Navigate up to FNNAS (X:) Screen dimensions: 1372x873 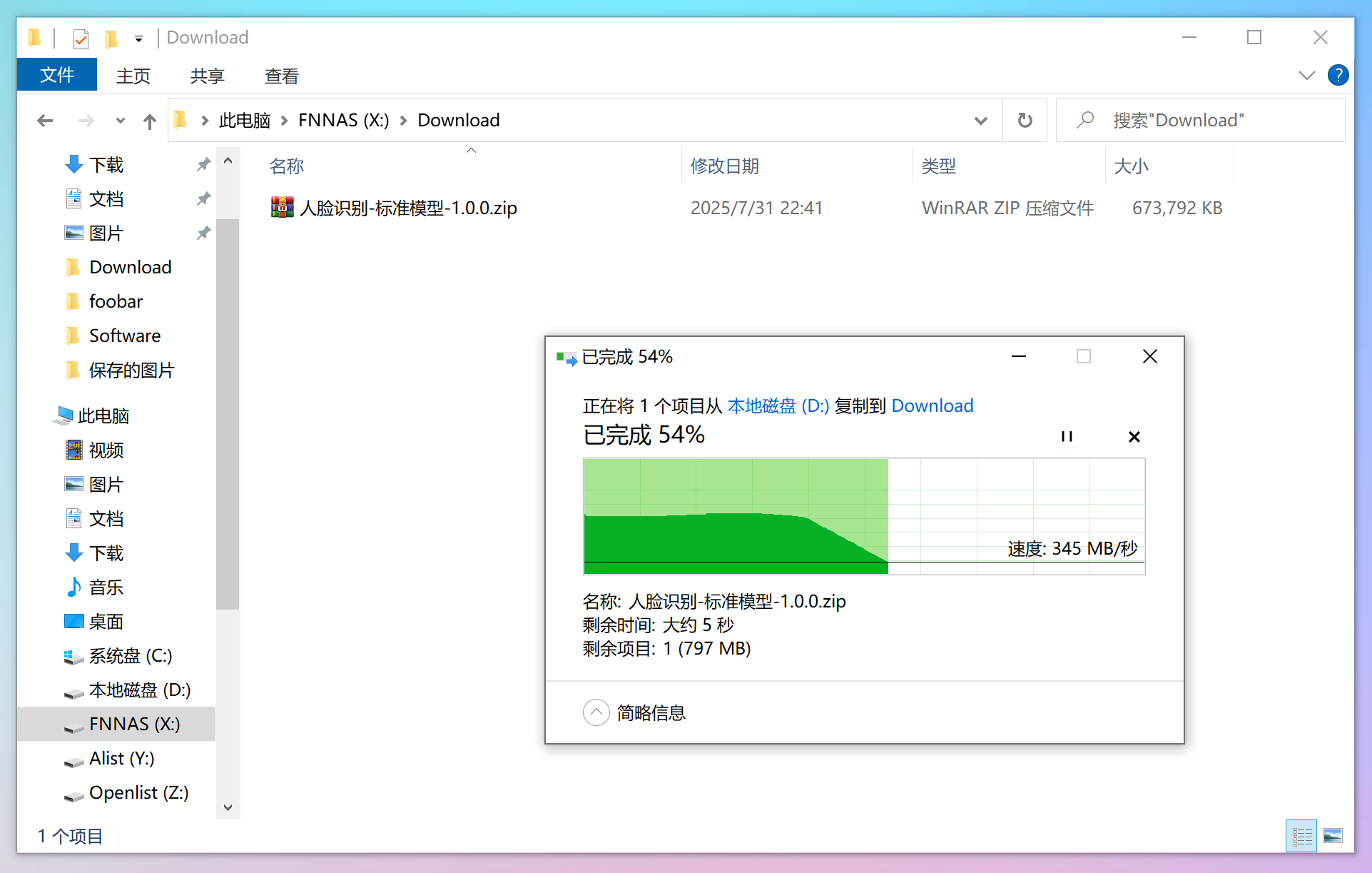(x=149, y=120)
